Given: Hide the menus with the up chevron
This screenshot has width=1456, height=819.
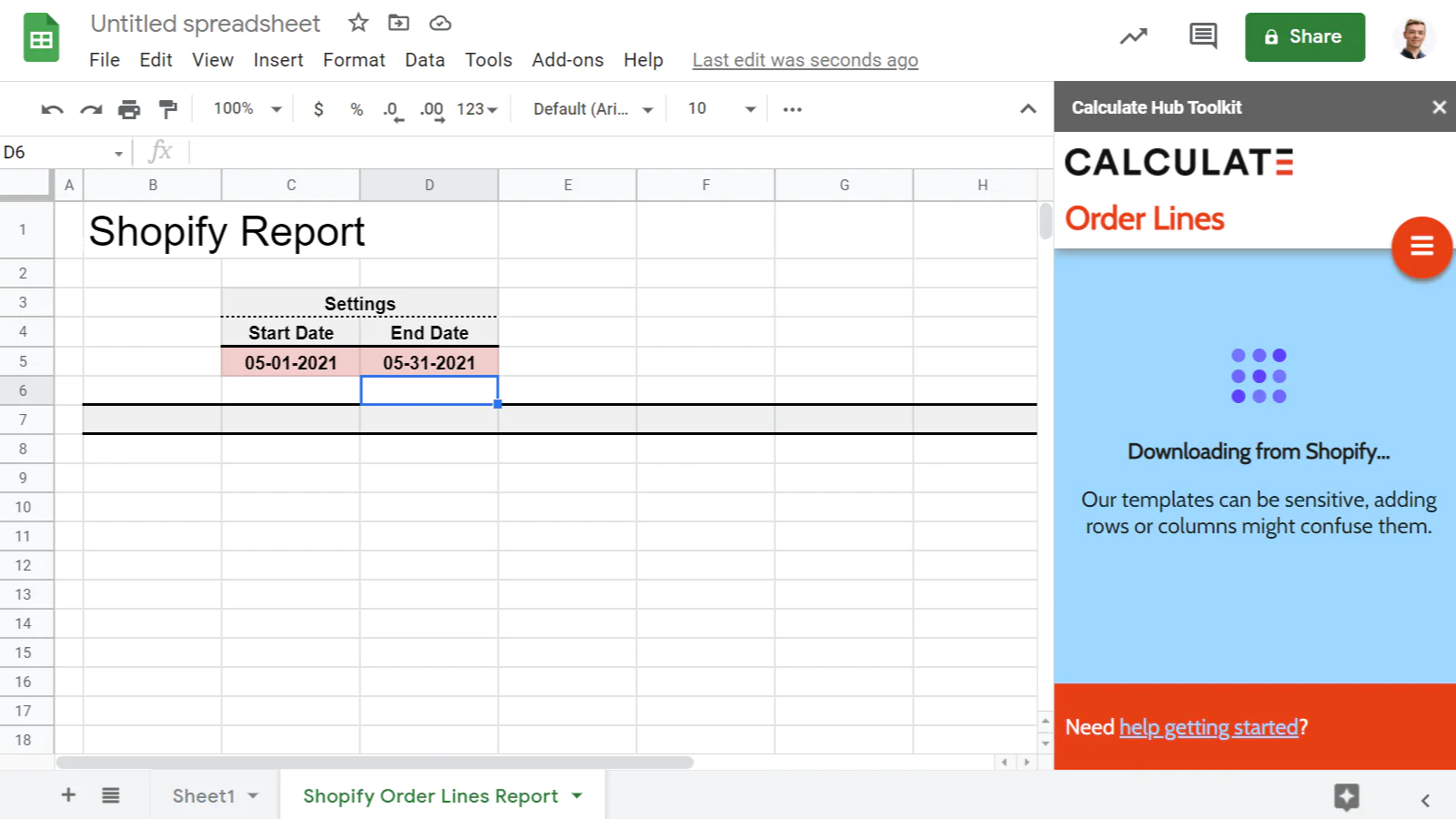Looking at the screenshot, I should (x=1028, y=109).
